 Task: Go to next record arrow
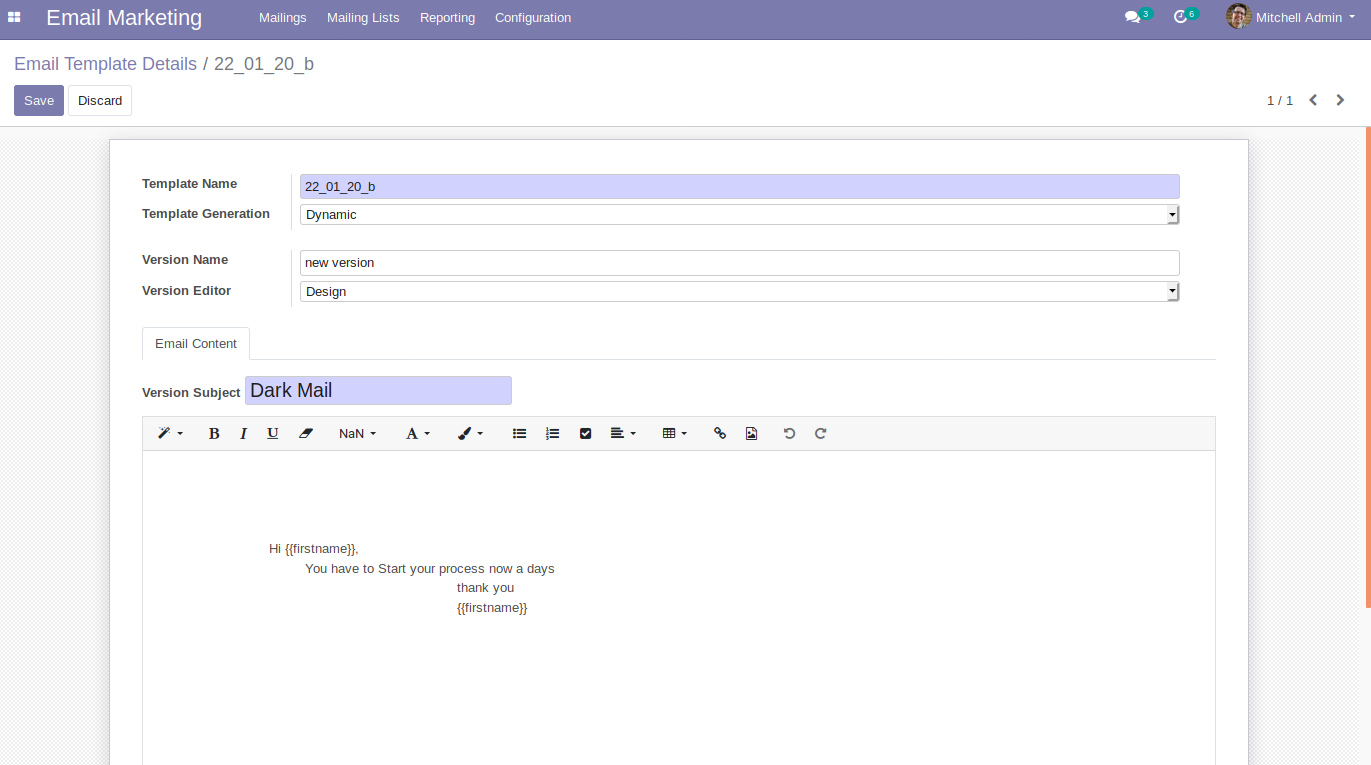(1341, 100)
